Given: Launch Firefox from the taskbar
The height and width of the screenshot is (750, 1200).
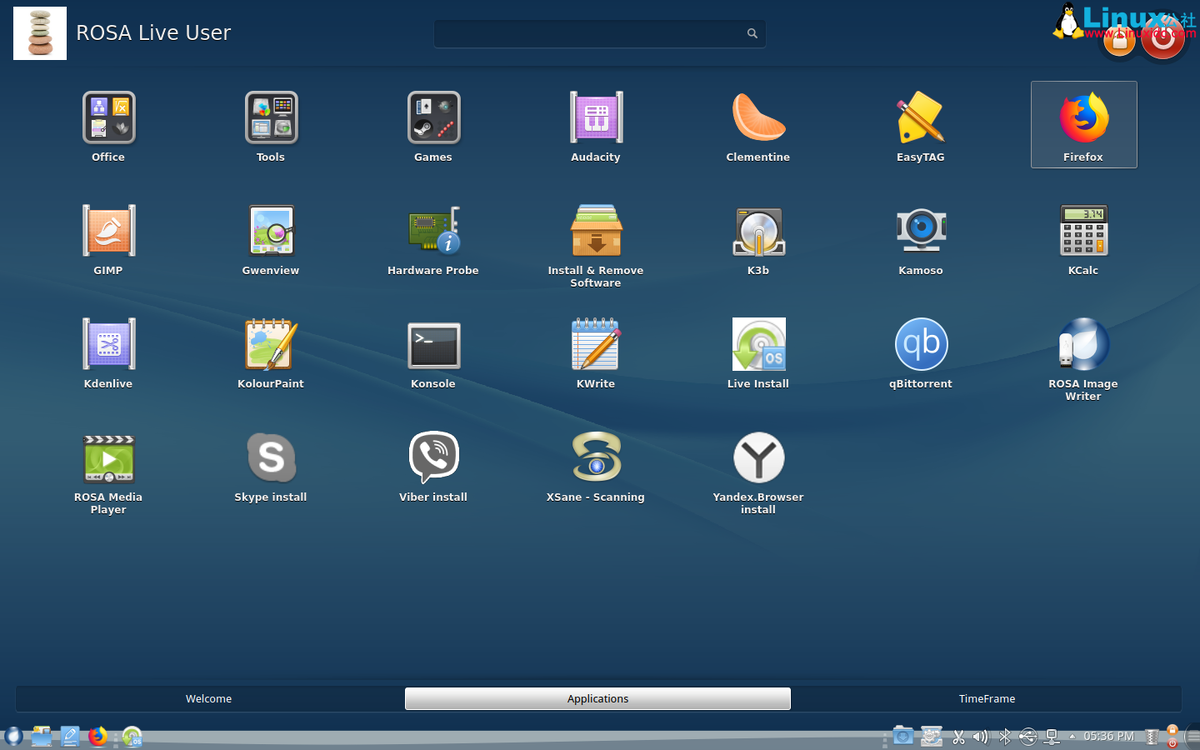Looking at the screenshot, I should tap(98, 737).
